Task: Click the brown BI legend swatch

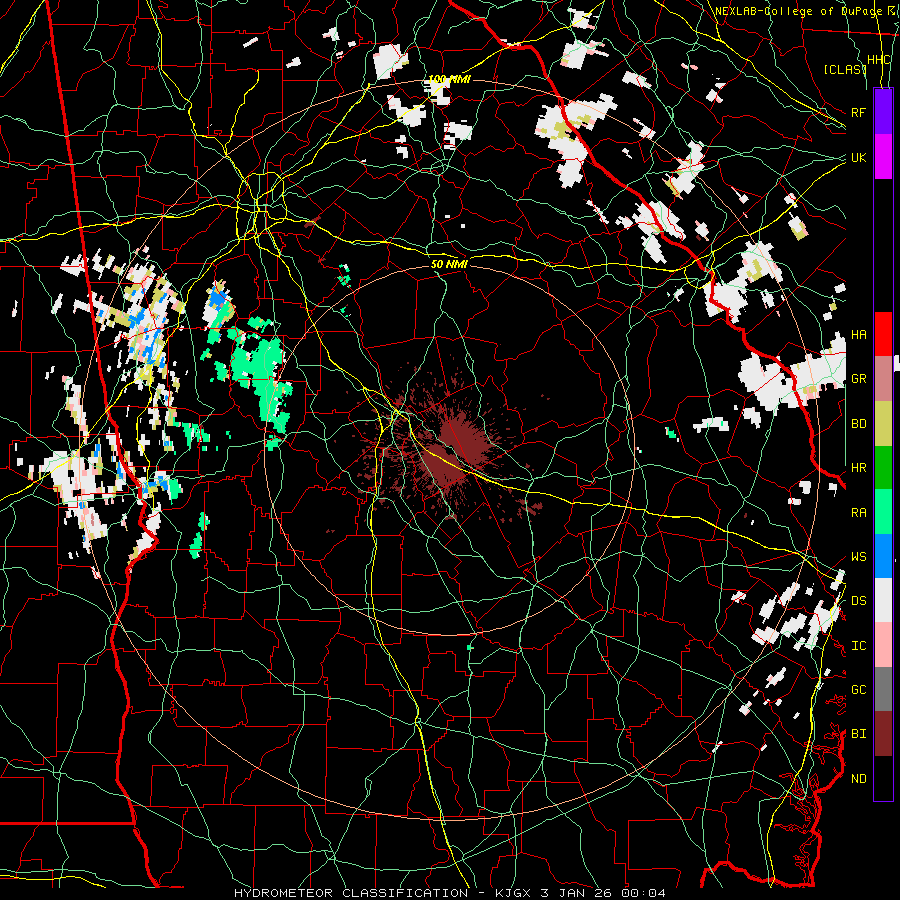Action: coord(883,734)
